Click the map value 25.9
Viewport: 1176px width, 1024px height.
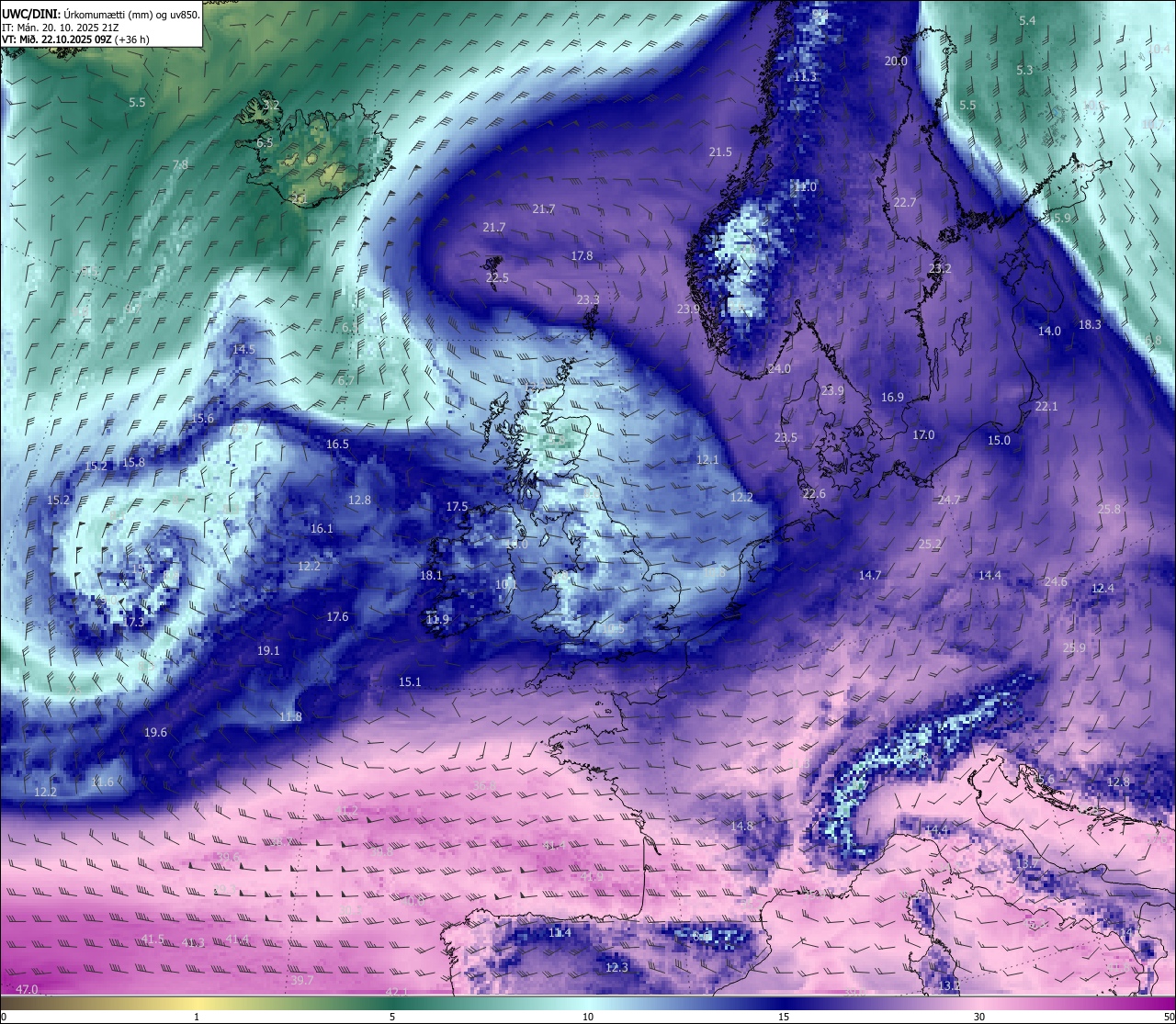pyautogui.click(x=1074, y=648)
